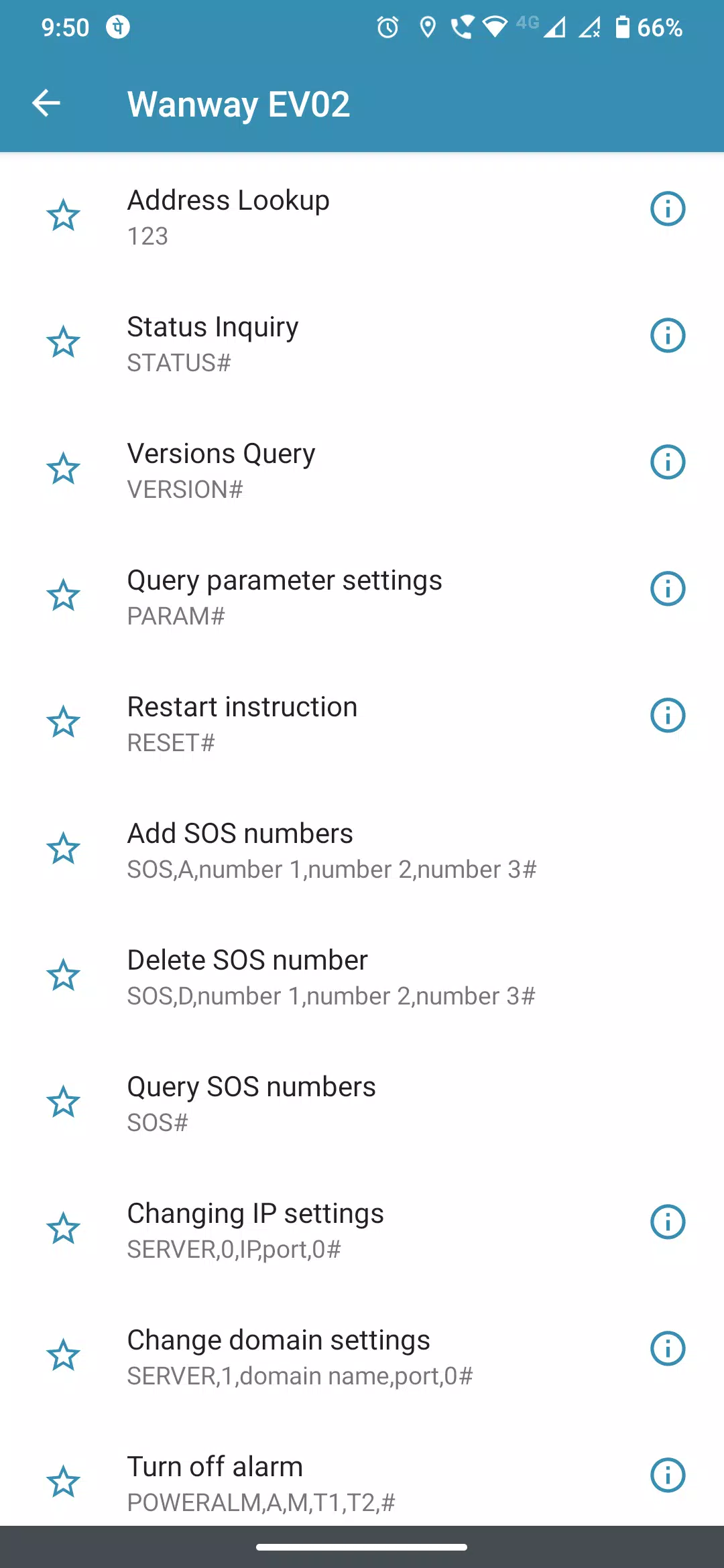
Task: Show Change domain settings info
Action: 668,1348
